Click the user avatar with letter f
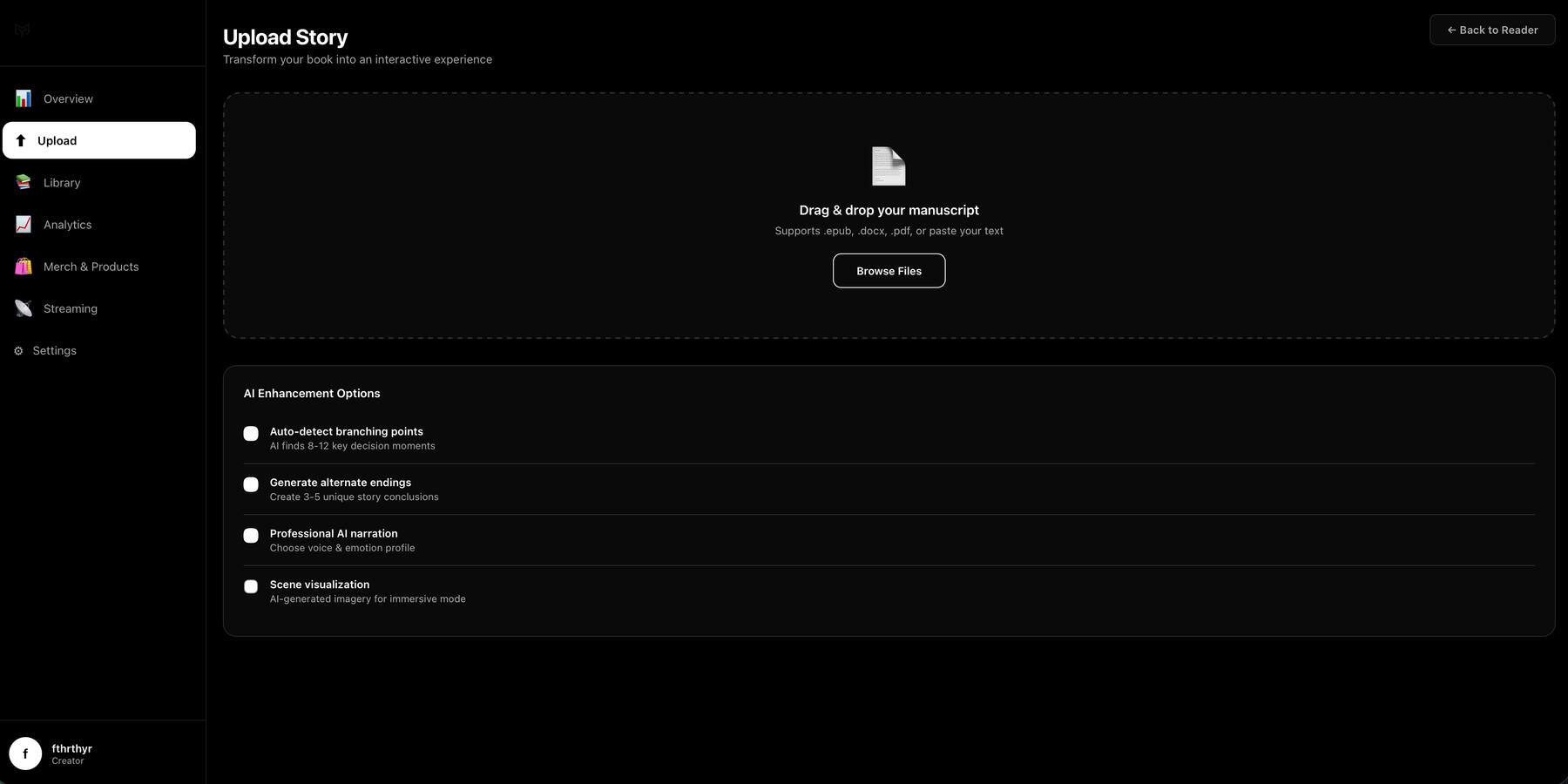Viewport: 1568px width, 784px height. (25, 754)
